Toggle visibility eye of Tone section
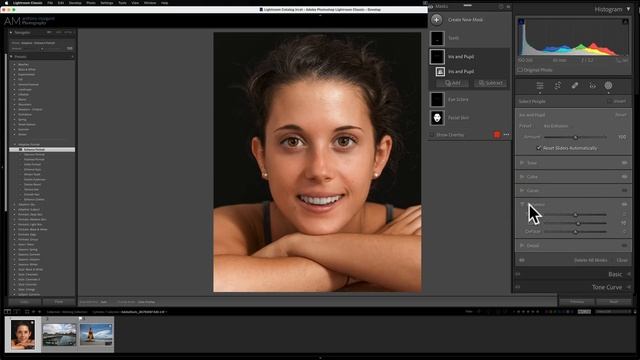 [624, 163]
